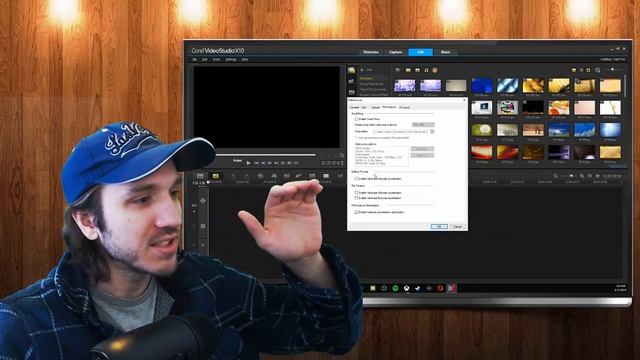The height and width of the screenshot is (360, 640).
Task: Open Spotify from the taskbar
Action: (395, 288)
